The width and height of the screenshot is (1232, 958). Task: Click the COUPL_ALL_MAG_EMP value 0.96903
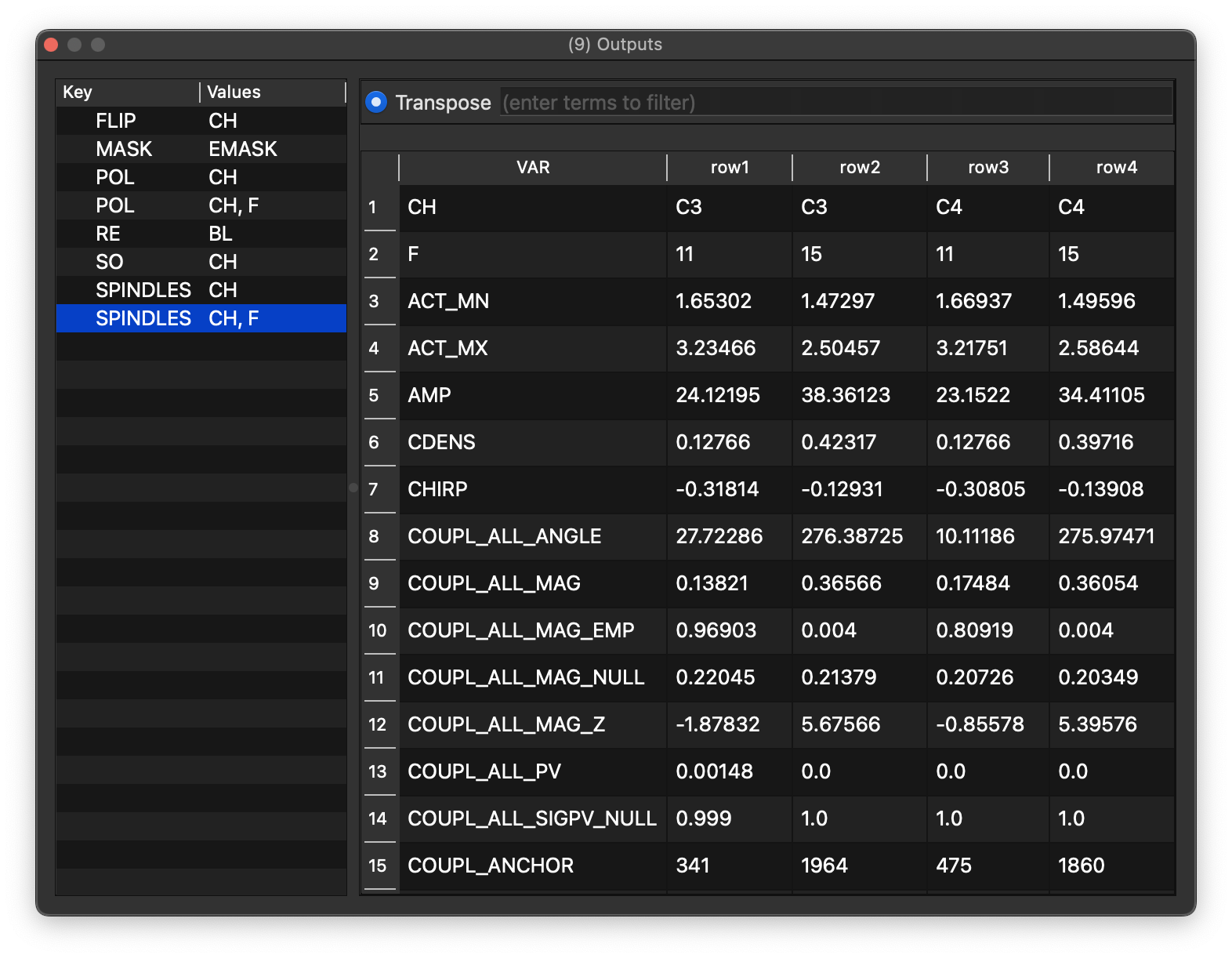(730, 631)
